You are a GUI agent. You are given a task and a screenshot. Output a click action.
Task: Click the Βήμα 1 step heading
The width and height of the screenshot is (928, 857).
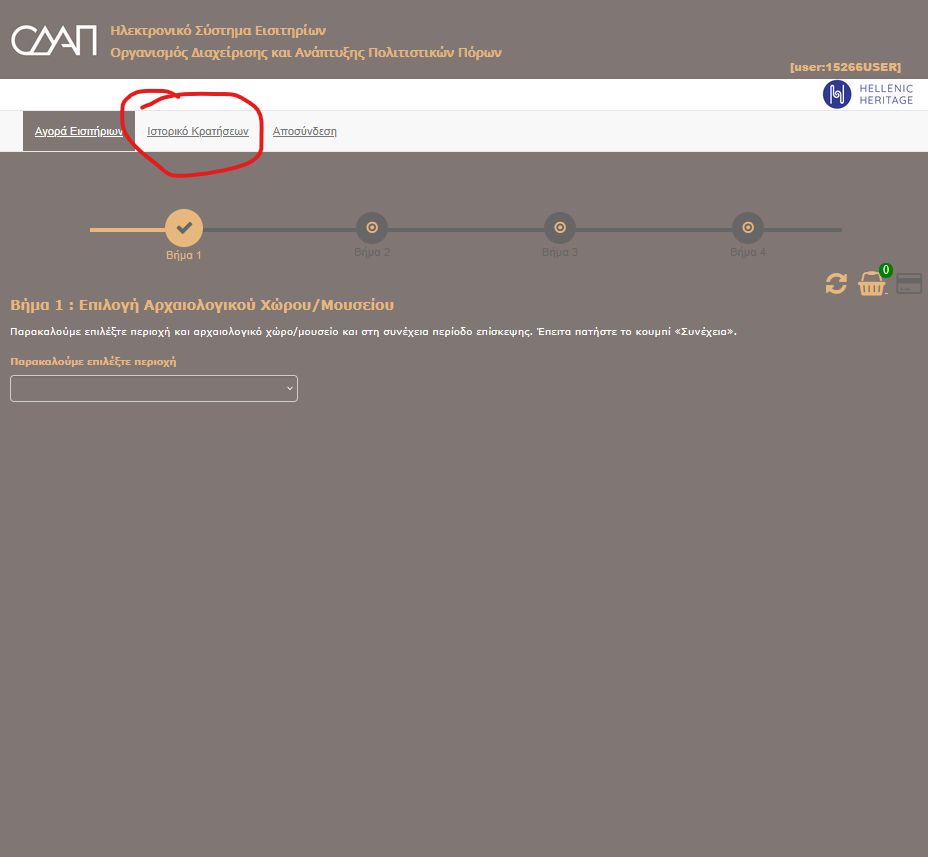pyautogui.click(x=202, y=305)
